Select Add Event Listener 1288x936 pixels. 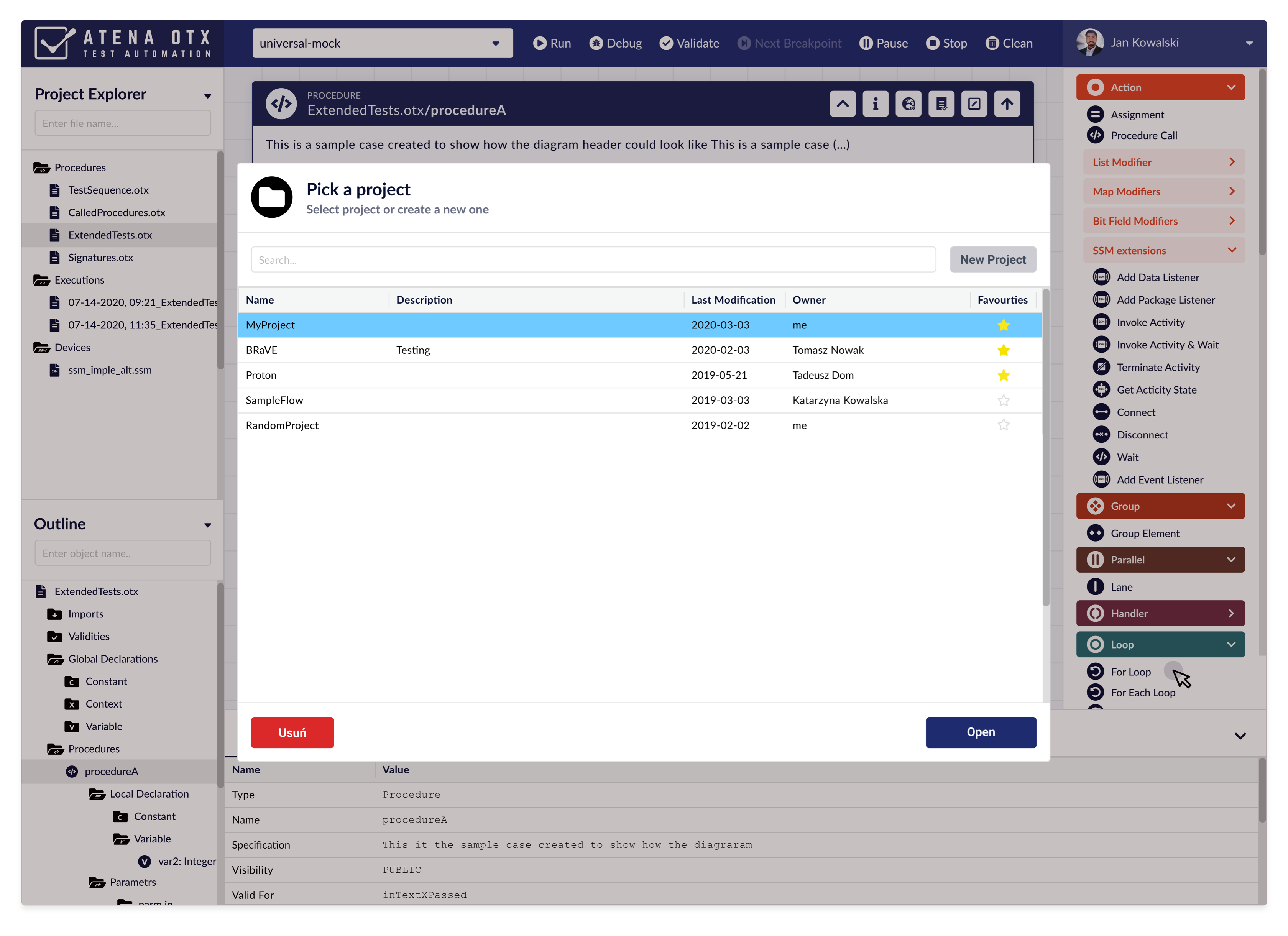(x=1149, y=480)
